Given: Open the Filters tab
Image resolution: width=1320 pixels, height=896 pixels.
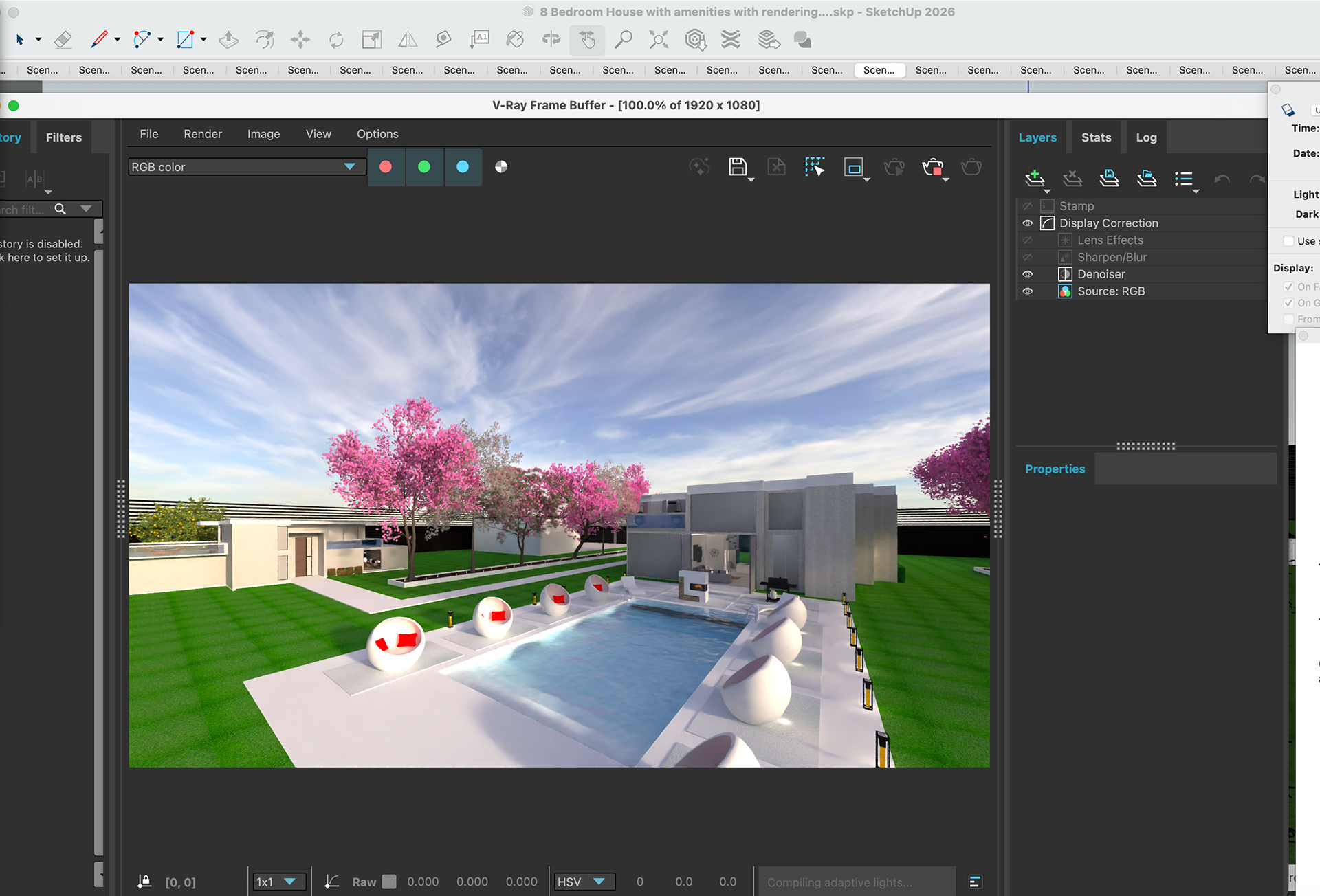Looking at the screenshot, I should point(64,137).
